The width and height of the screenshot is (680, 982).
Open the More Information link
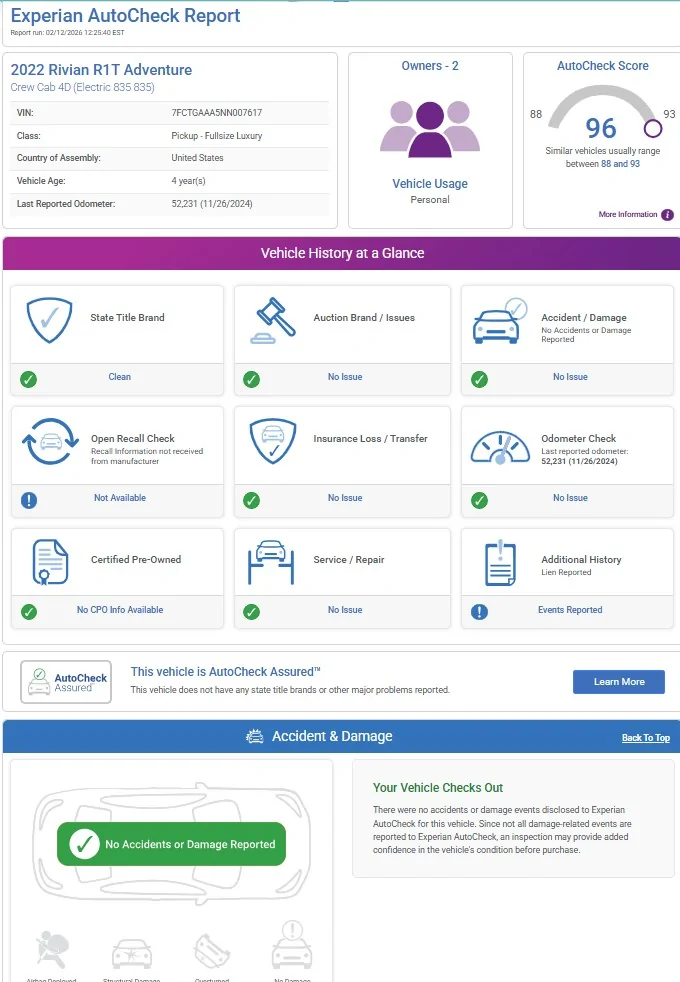click(x=627, y=214)
